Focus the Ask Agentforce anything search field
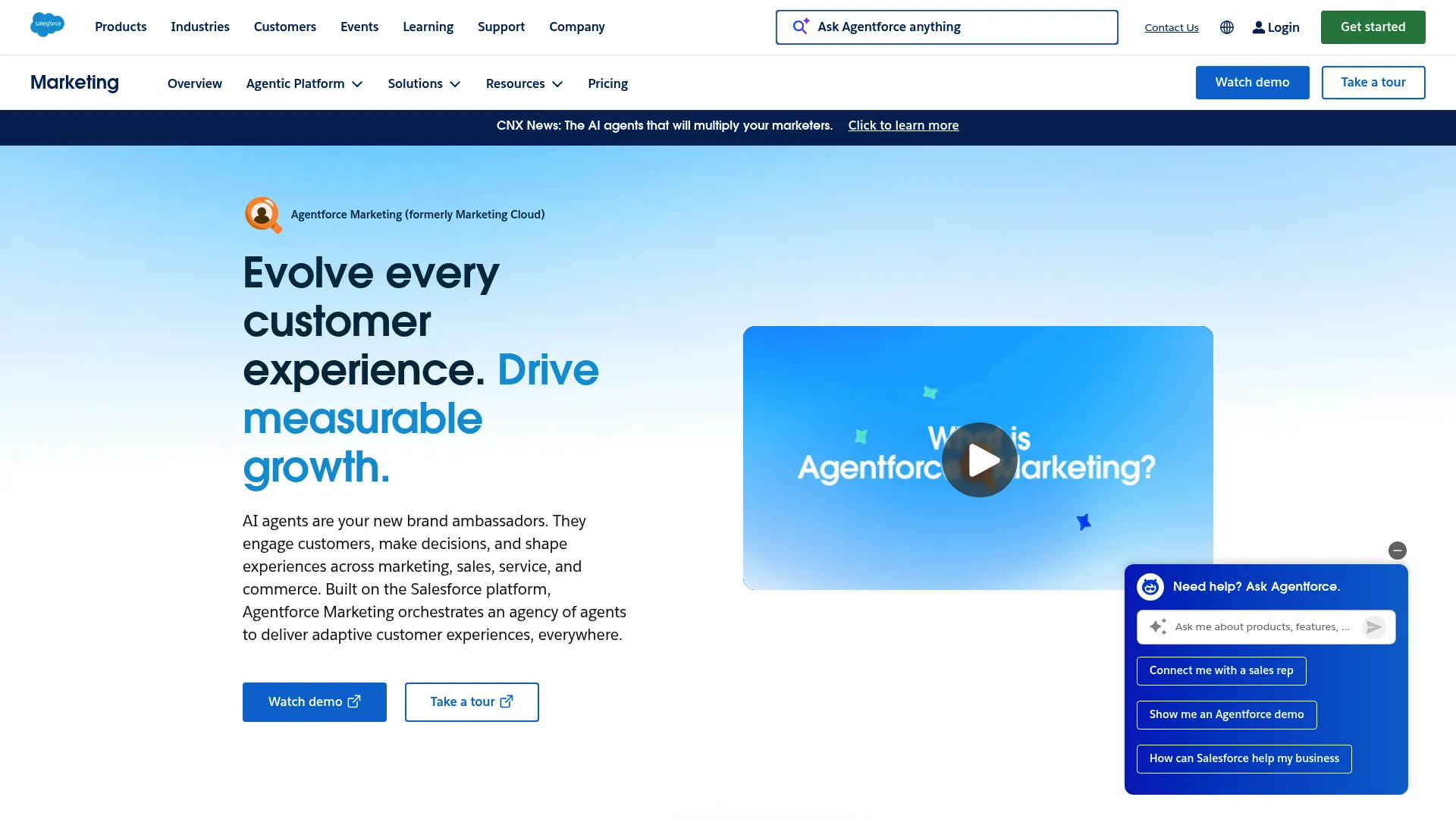 pyautogui.click(x=946, y=27)
